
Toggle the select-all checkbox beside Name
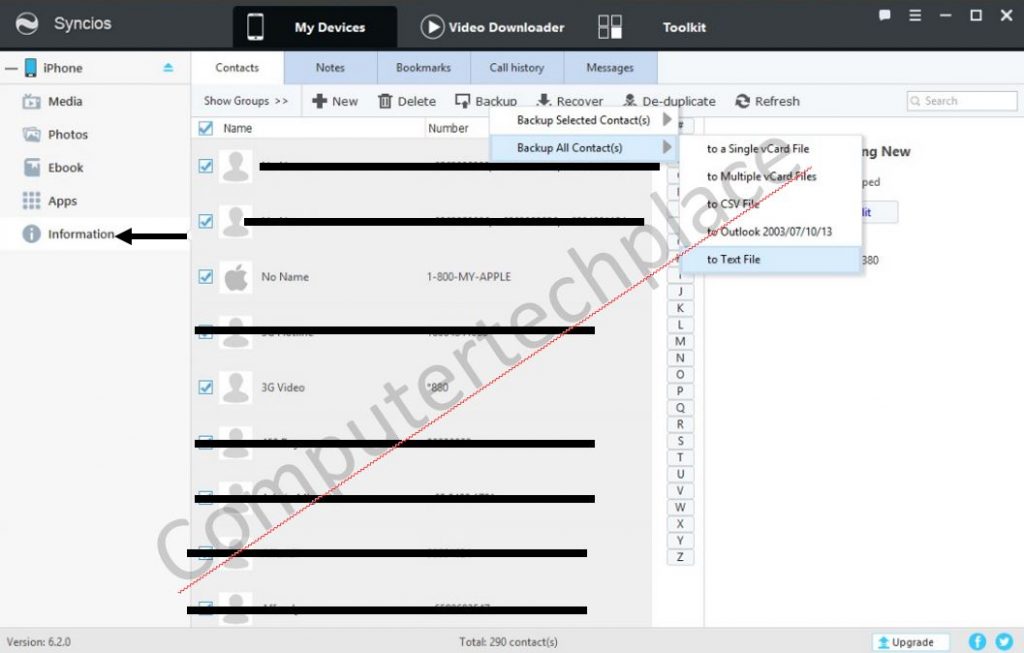pos(206,128)
